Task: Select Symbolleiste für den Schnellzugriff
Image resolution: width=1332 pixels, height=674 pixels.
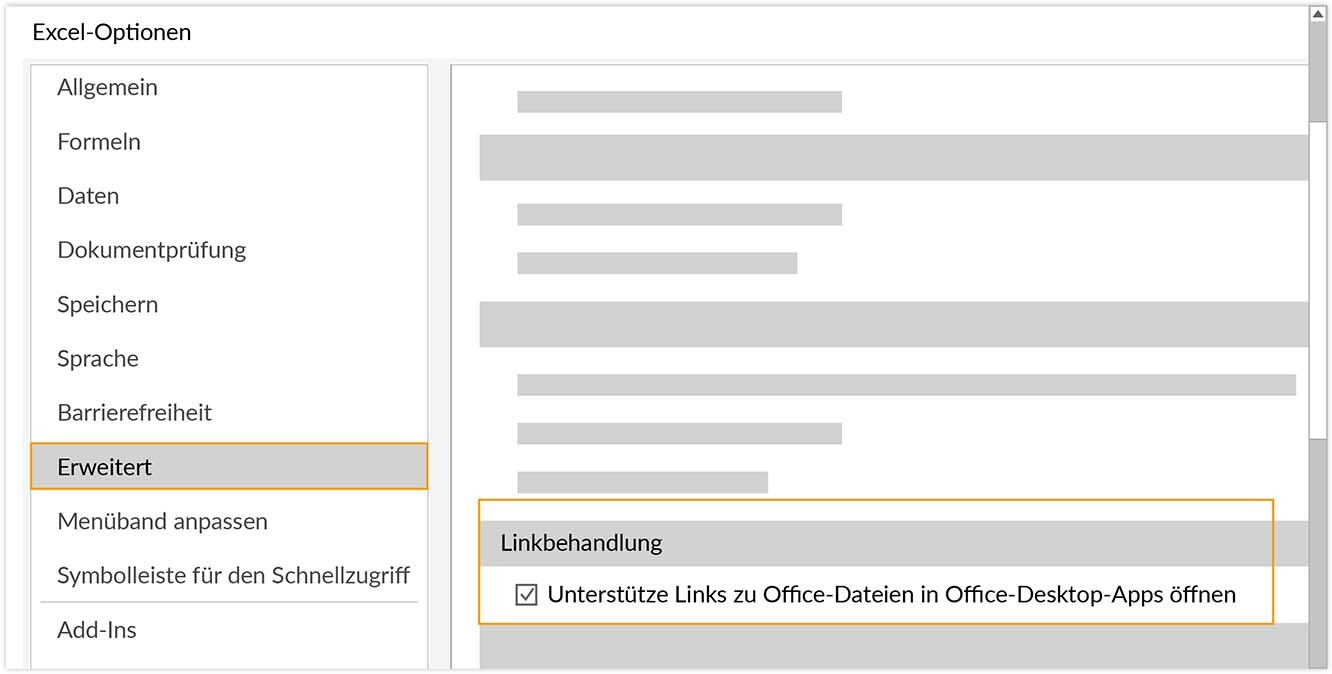Action: 233,575
